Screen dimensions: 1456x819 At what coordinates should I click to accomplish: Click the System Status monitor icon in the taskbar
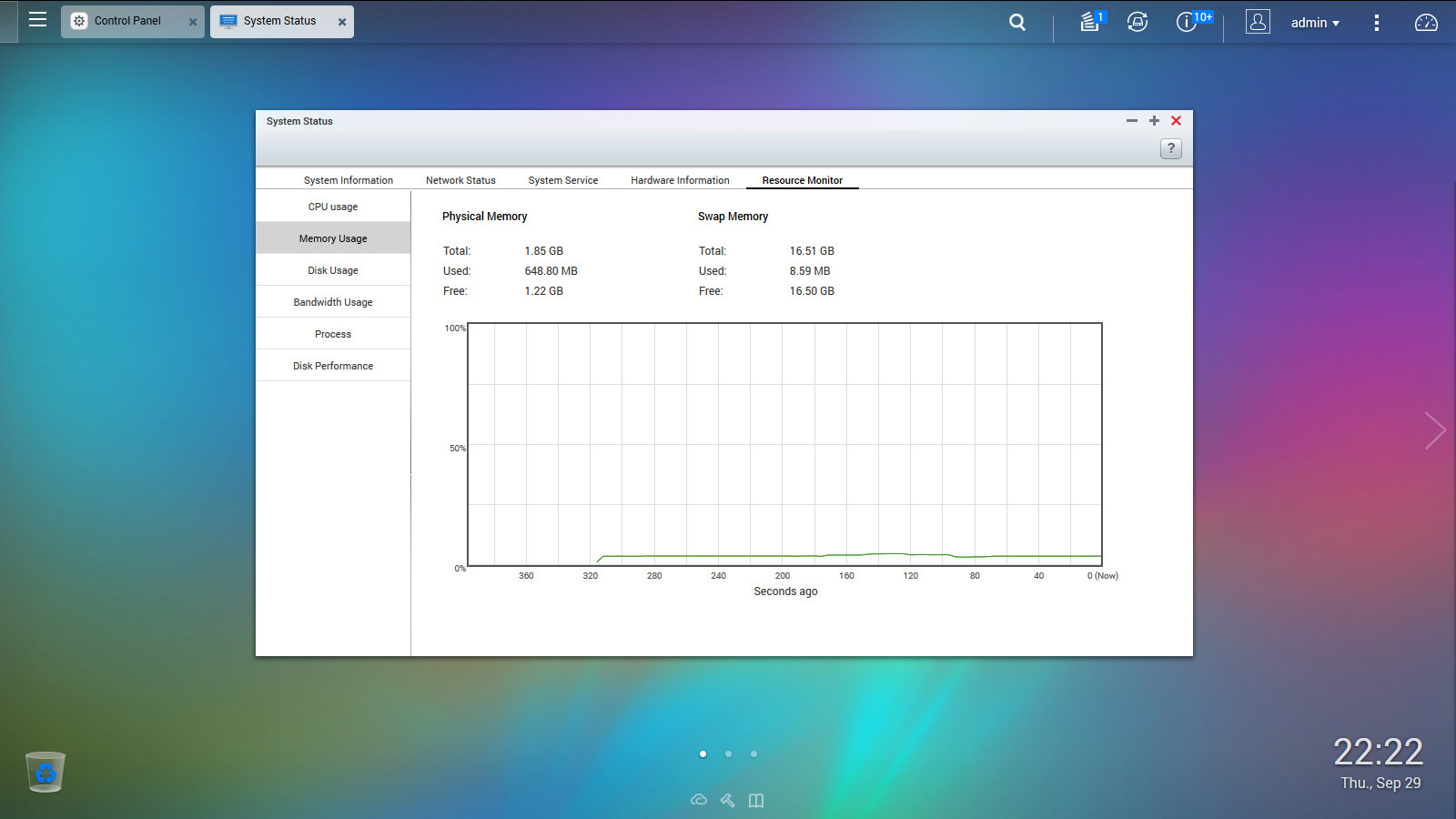[x=228, y=21]
